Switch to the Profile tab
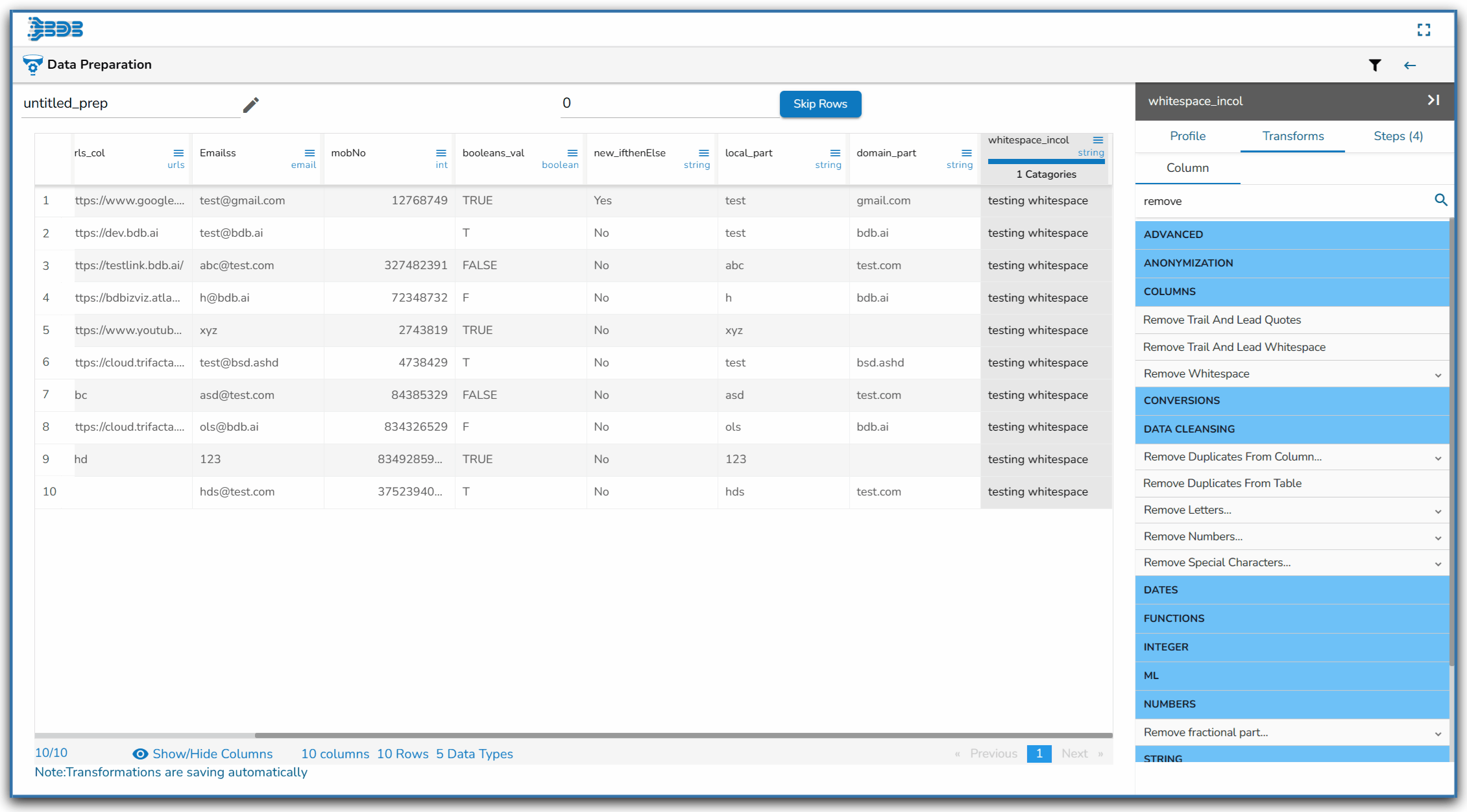 [1187, 136]
